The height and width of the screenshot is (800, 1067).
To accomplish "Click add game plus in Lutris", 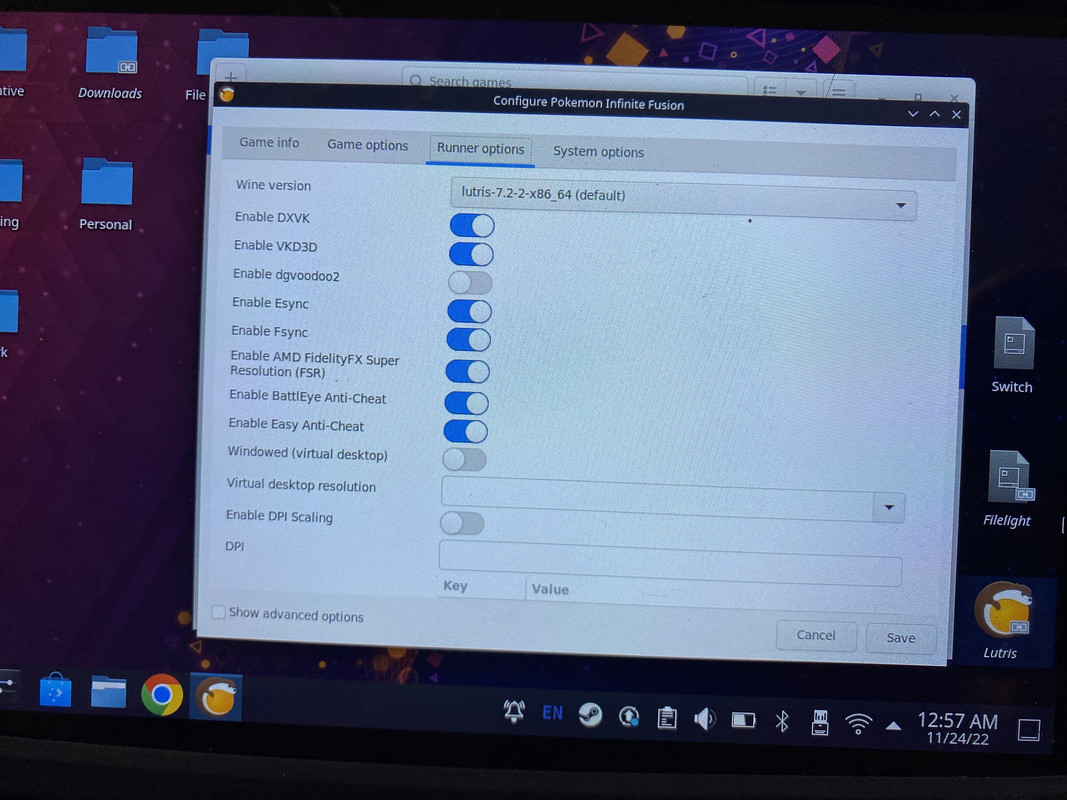I will (231, 76).
